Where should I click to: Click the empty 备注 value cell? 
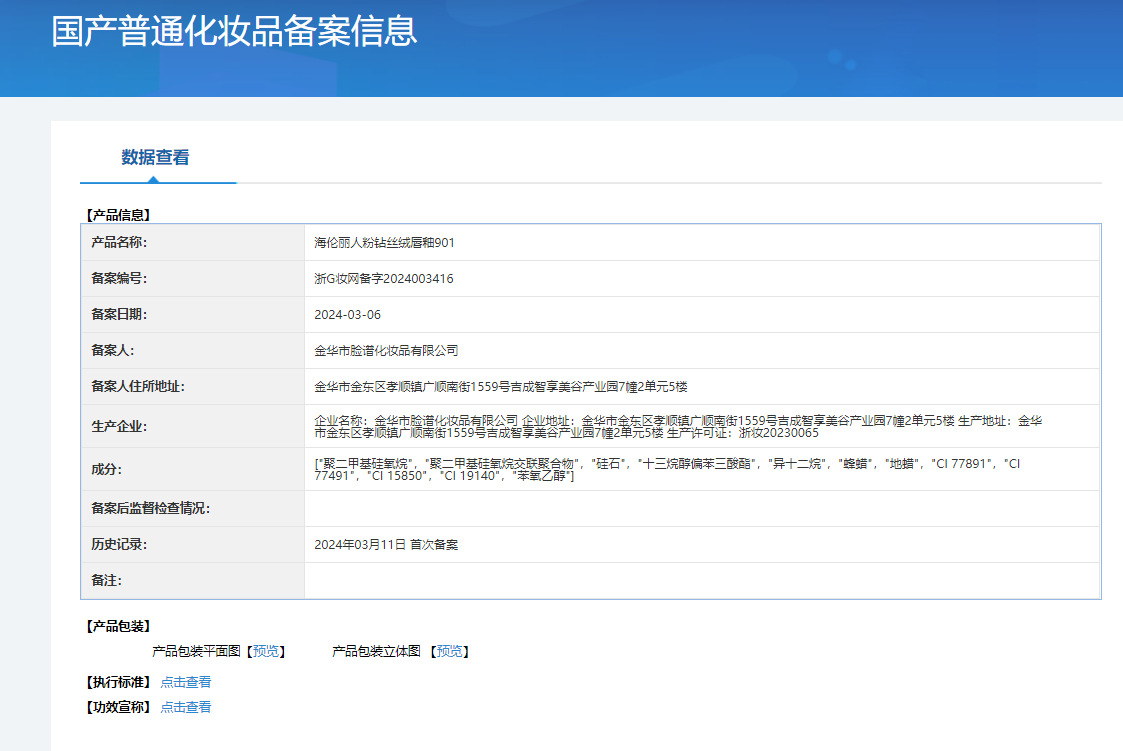(700, 580)
